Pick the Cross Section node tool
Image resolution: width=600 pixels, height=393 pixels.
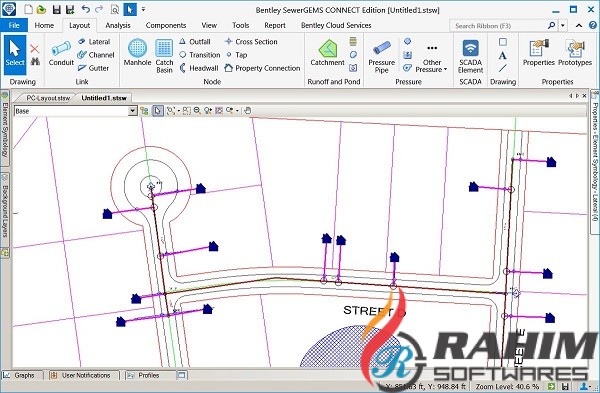251,42
